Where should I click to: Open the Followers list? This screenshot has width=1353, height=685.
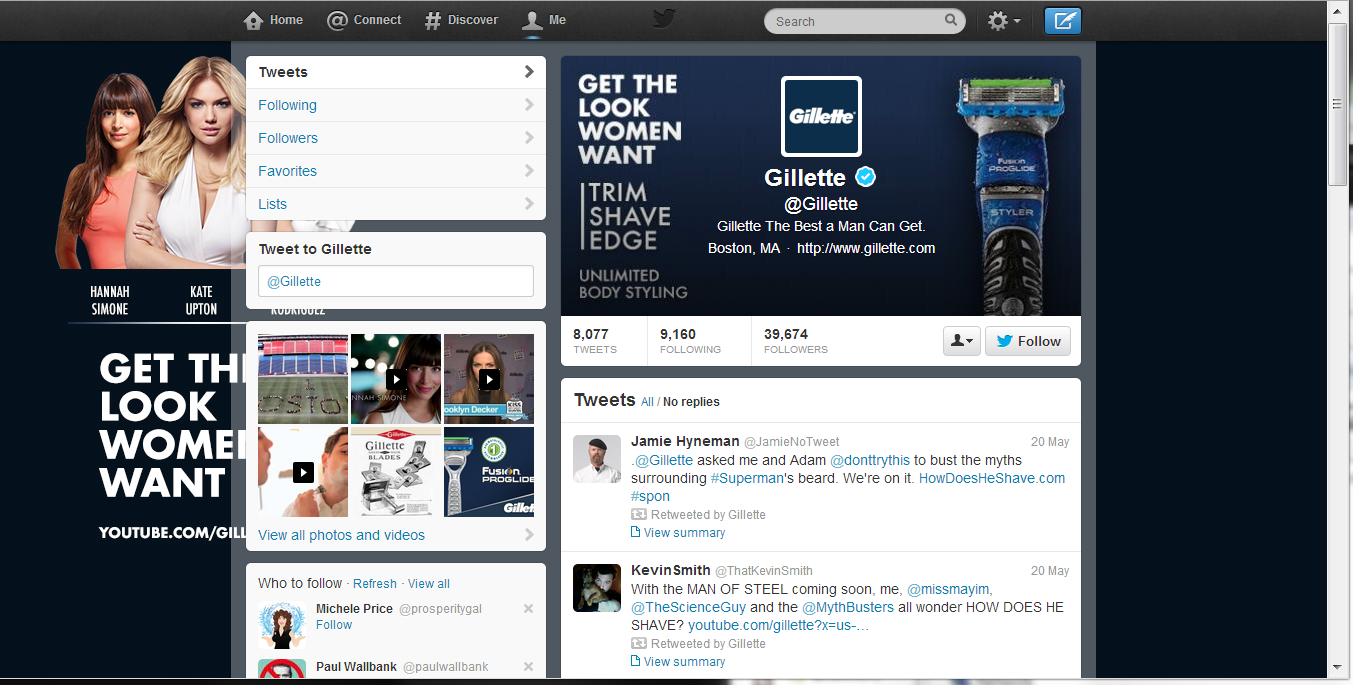coord(396,138)
